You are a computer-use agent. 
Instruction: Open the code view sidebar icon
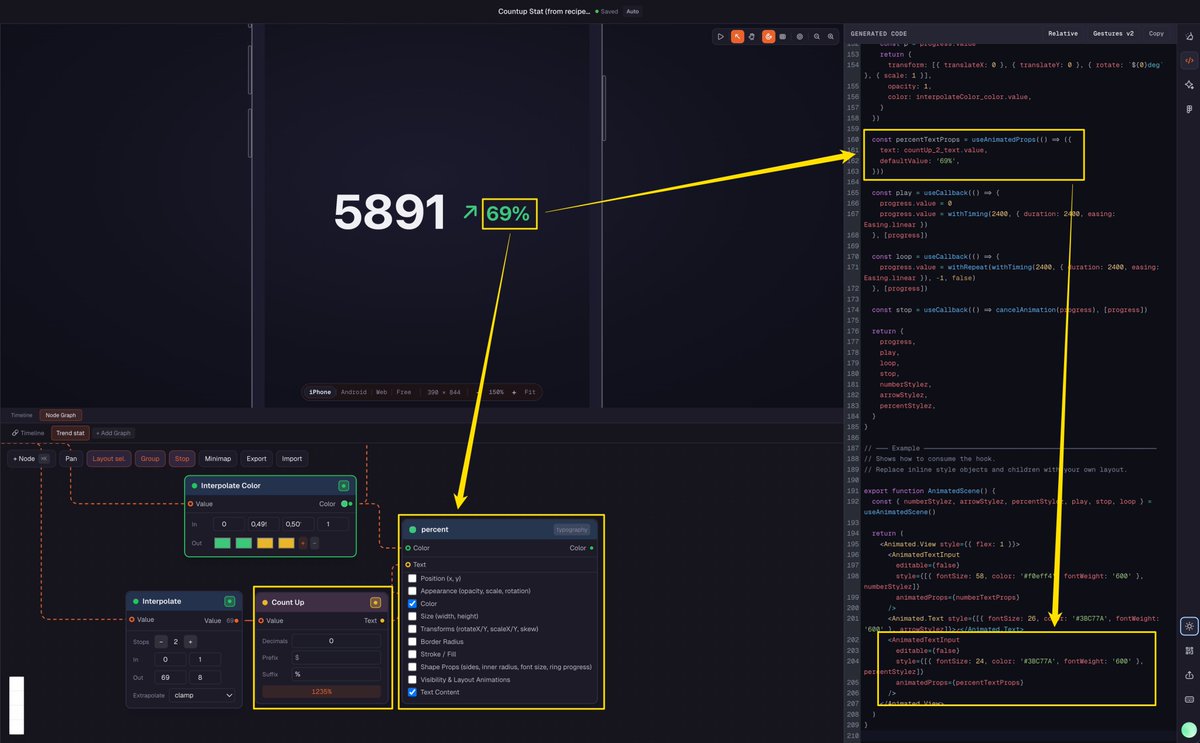(1189, 60)
